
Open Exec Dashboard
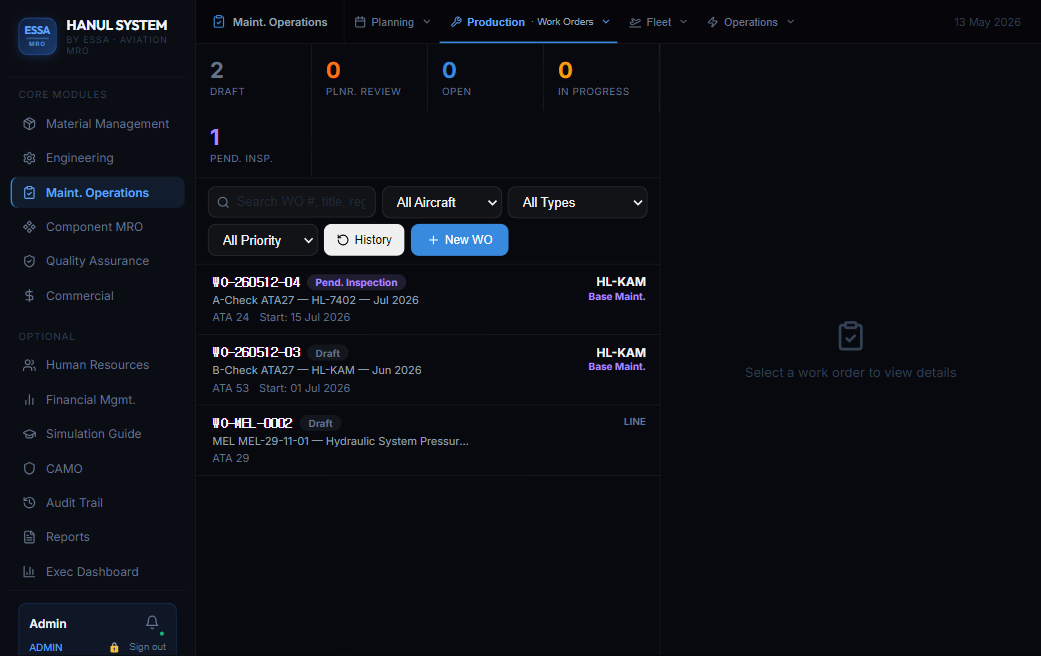[x=98, y=572]
